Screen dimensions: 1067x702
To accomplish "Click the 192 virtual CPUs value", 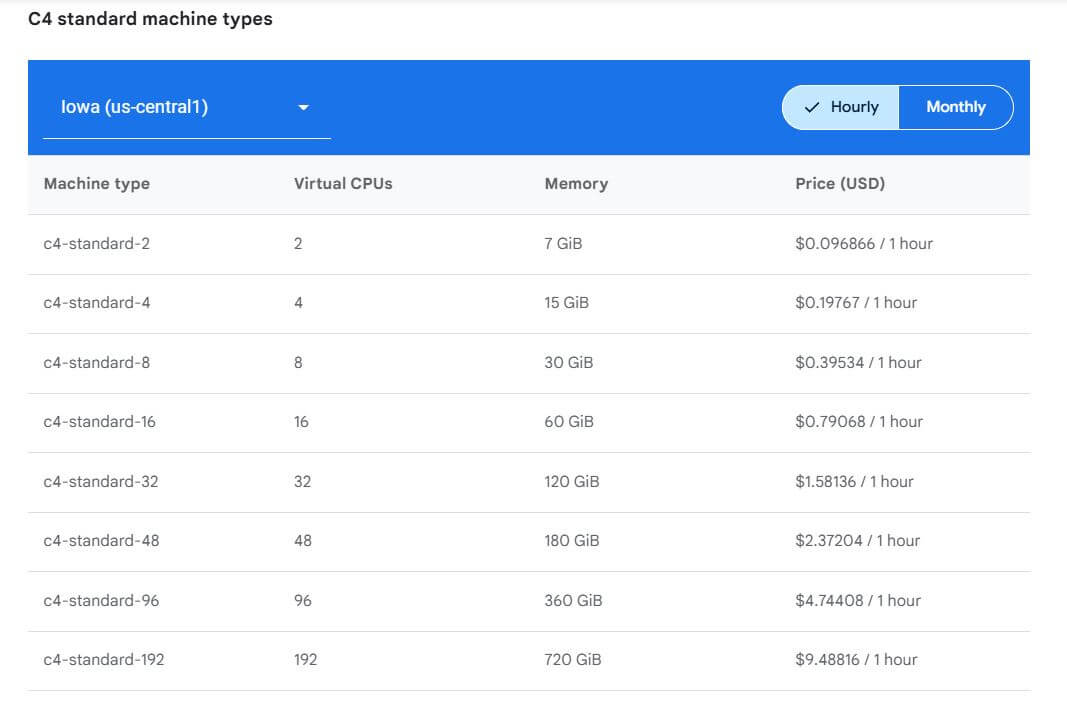I will click(305, 660).
